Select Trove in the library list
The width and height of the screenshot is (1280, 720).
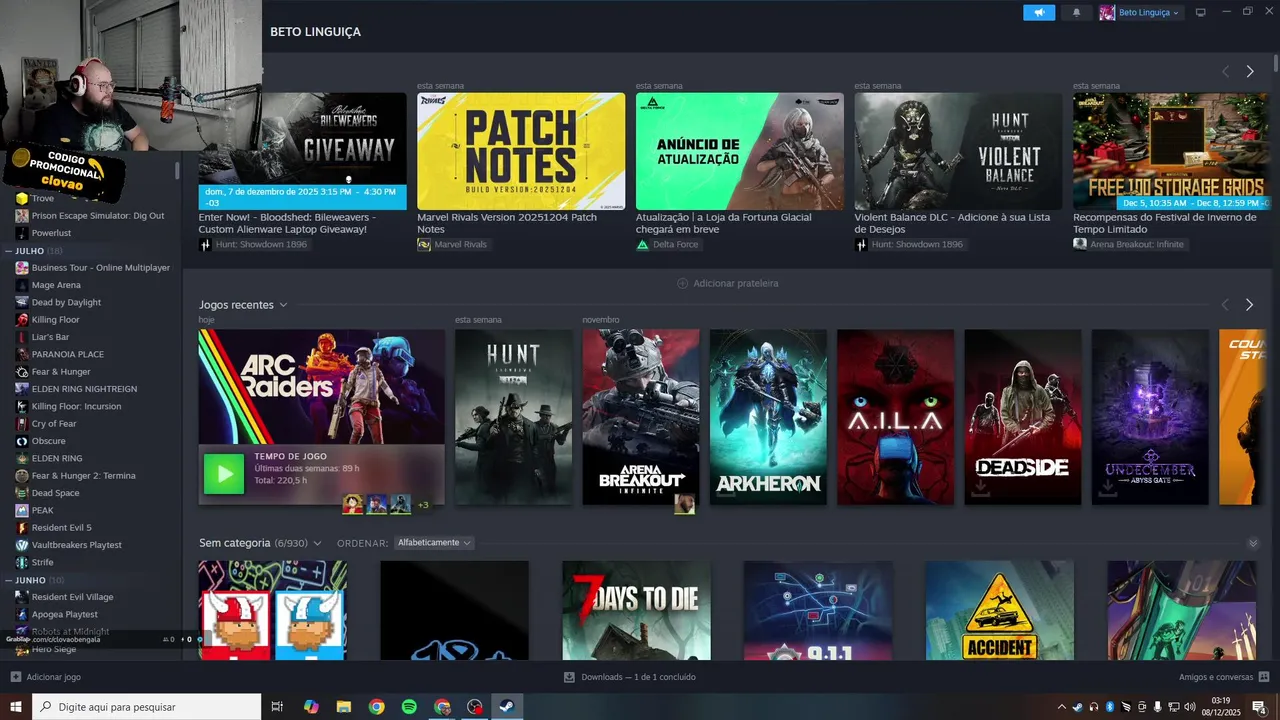43,199
